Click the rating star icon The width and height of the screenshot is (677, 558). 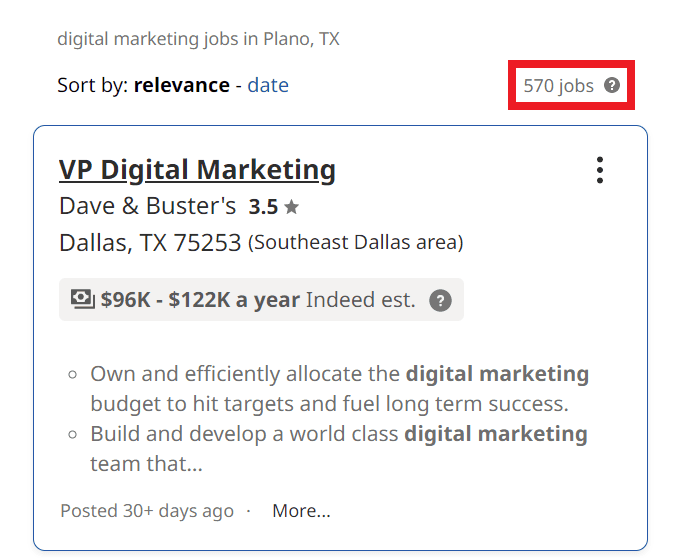(x=292, y=206)
